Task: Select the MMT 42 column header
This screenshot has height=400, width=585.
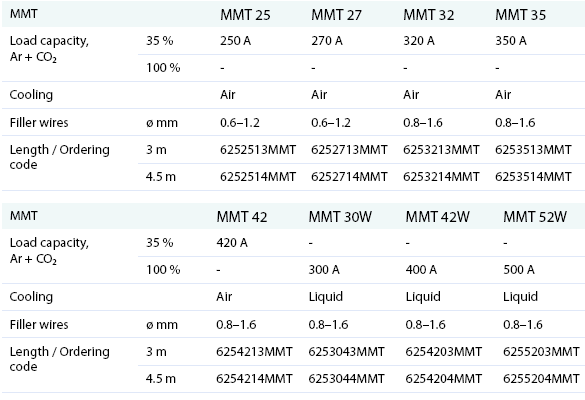Action: [x=242, y=217]
